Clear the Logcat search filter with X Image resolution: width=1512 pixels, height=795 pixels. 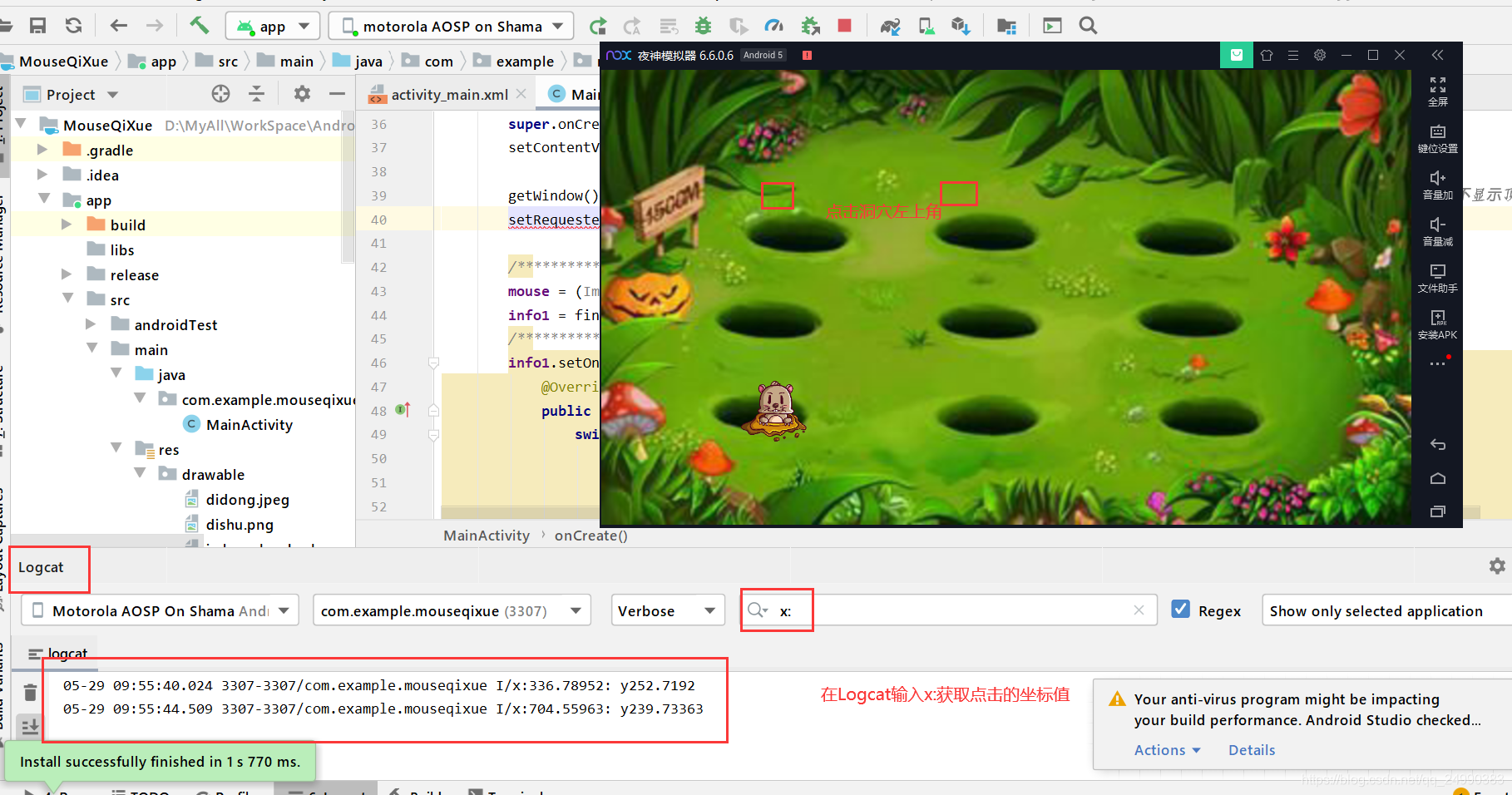1139,610
